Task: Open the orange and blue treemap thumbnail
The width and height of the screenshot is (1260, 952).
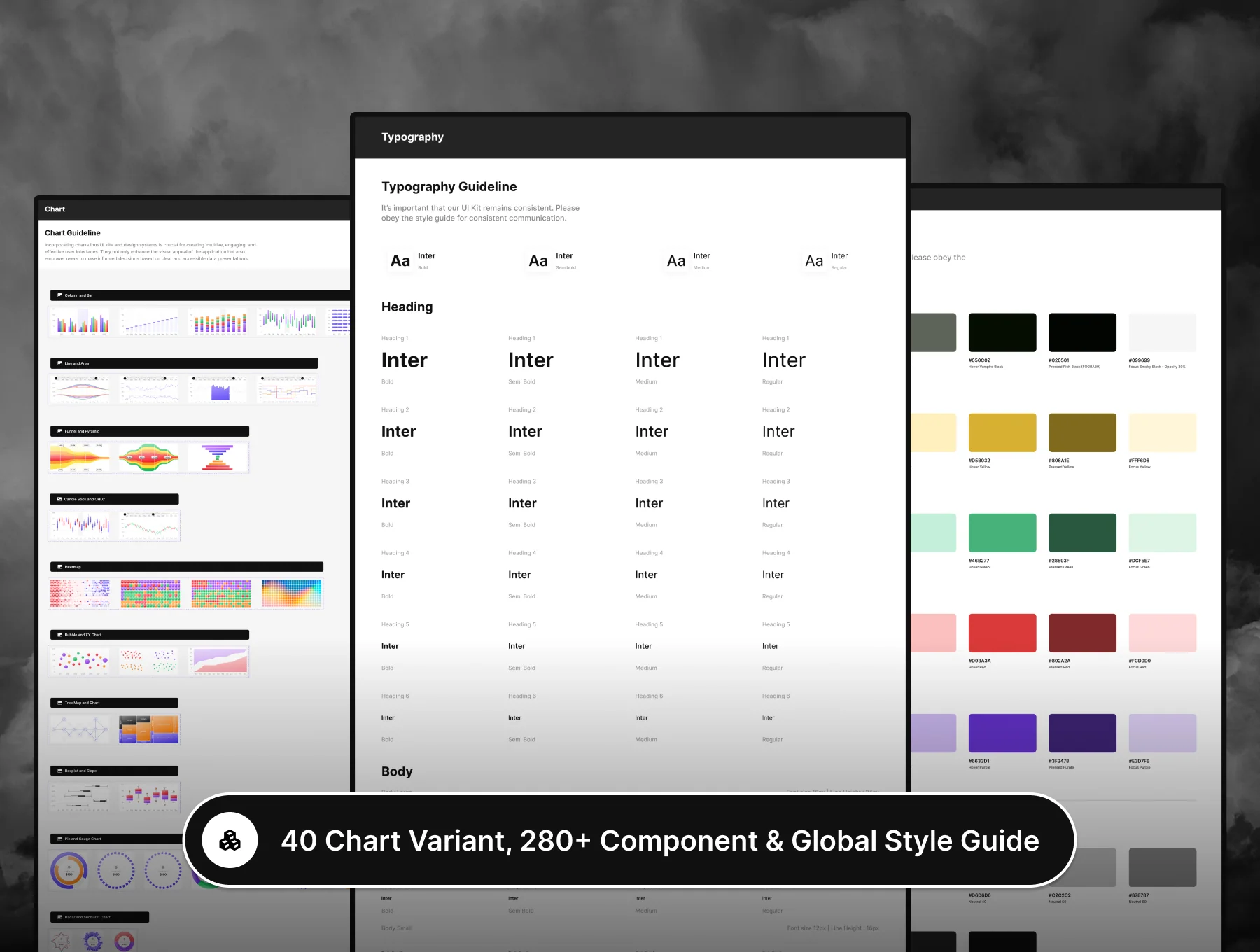Action: (149, 729)
